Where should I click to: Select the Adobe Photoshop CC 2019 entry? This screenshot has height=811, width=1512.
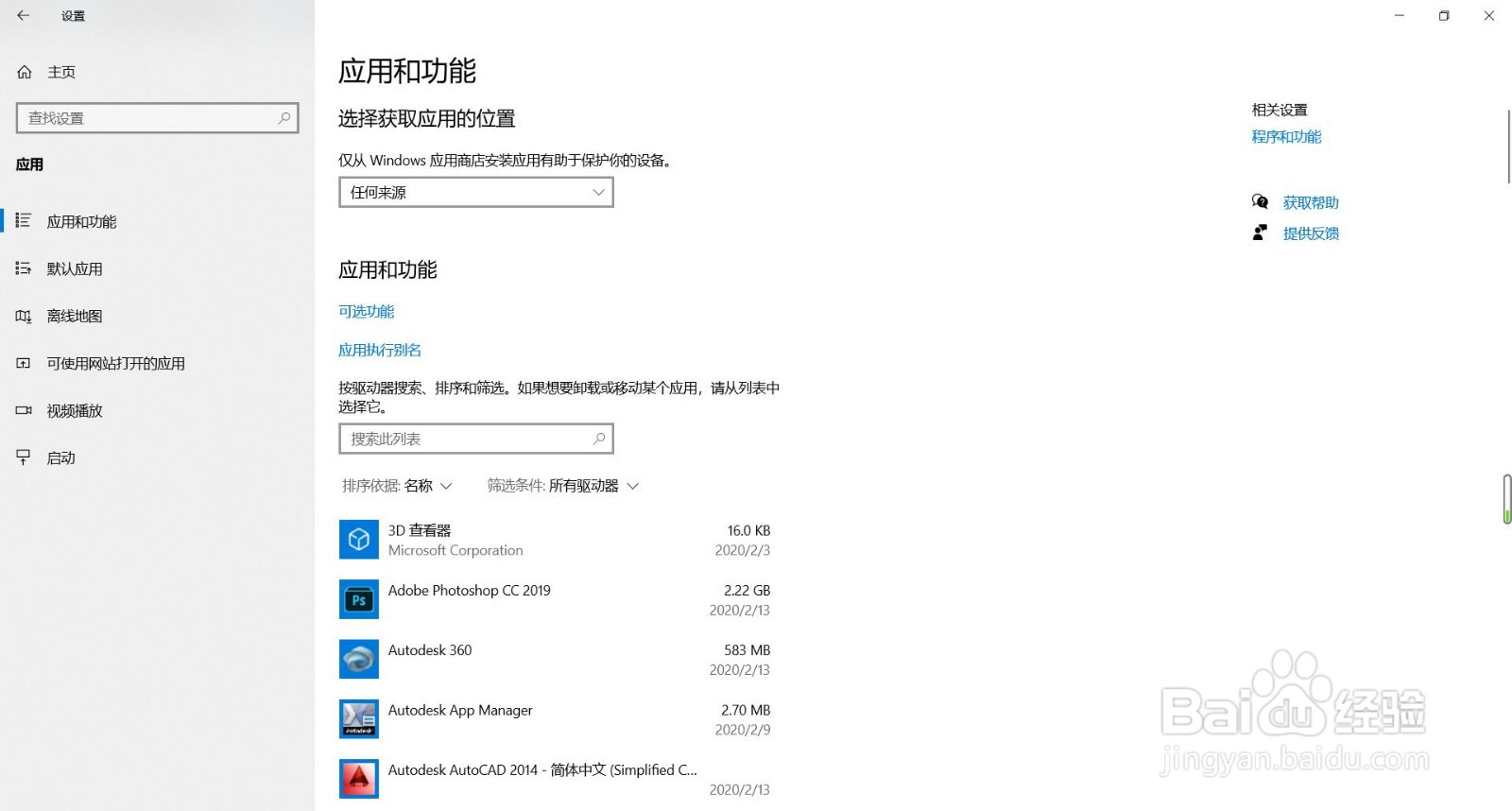click(556, 599)
